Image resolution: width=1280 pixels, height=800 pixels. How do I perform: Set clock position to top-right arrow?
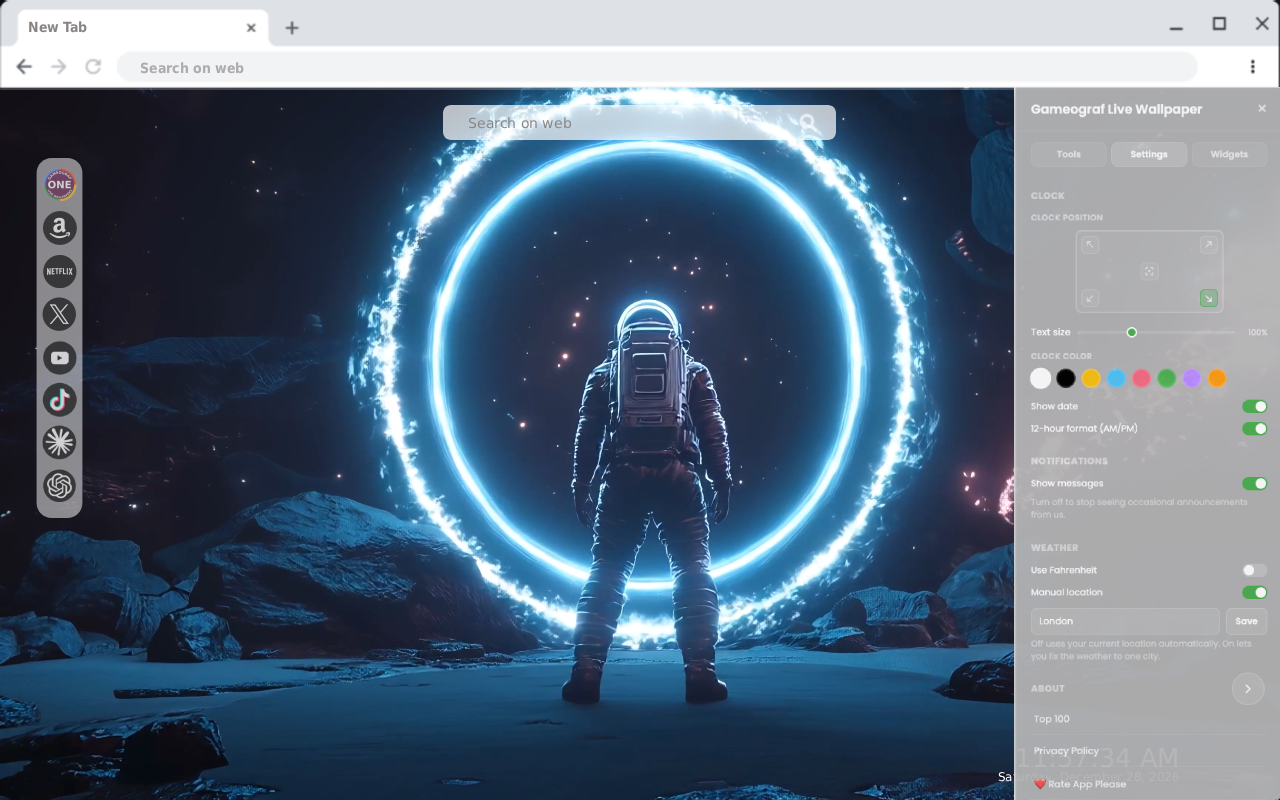coord(1209,245)
